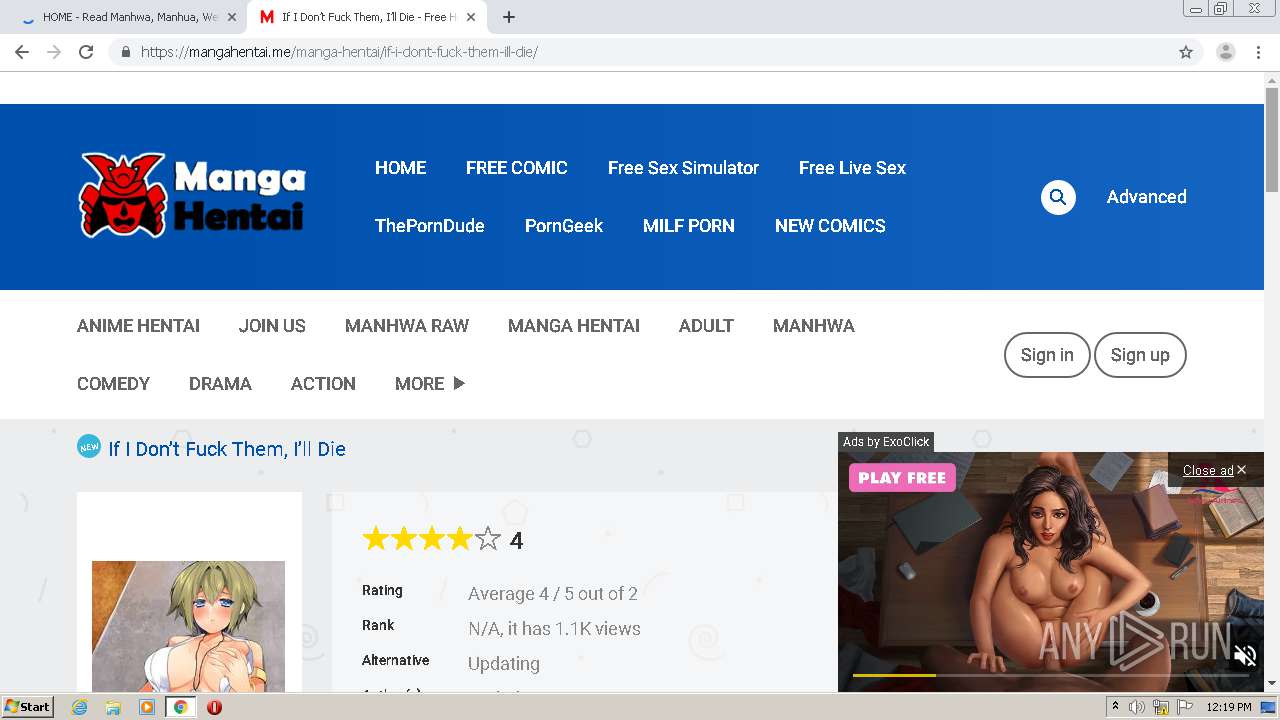Click the tray network icon

(1161, 707)
